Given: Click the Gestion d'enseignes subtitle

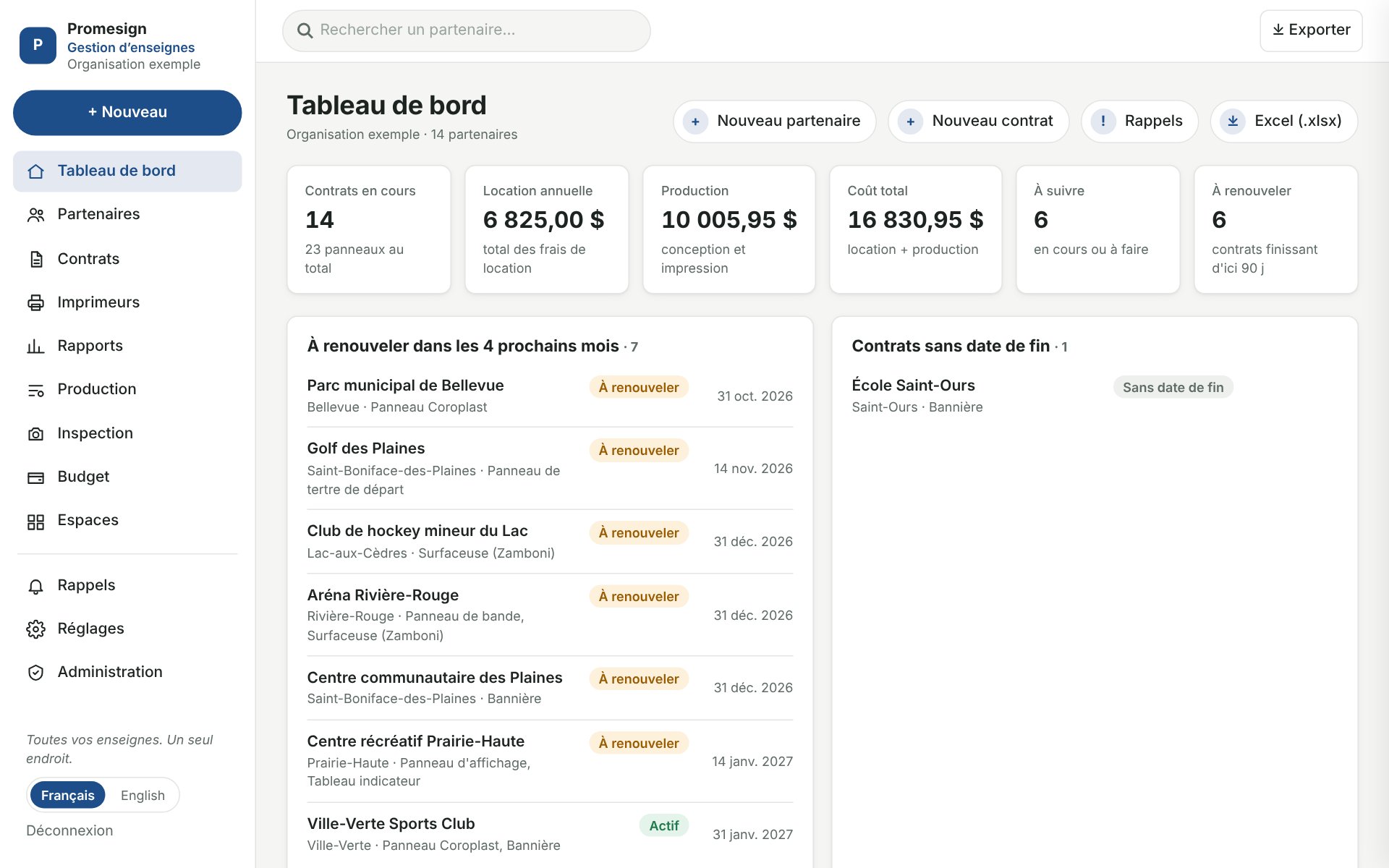Looking at the screenshot, I should pyautogui.click(x=131, y=47).
